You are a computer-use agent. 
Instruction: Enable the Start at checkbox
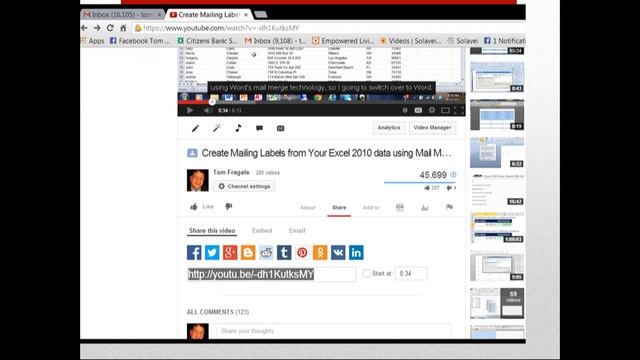coord(367,273)
